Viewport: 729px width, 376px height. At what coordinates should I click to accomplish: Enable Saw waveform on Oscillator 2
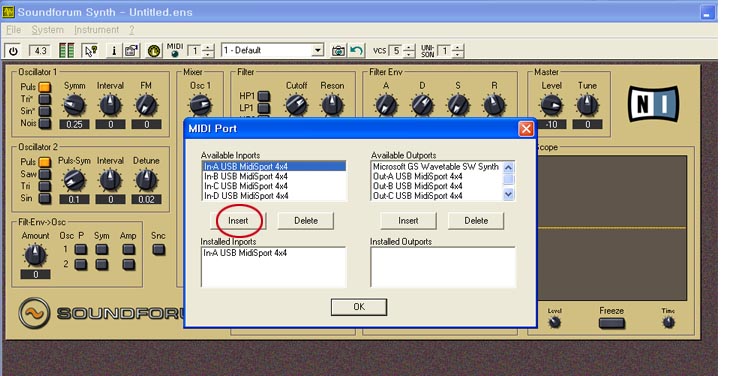tap(45, 174)
